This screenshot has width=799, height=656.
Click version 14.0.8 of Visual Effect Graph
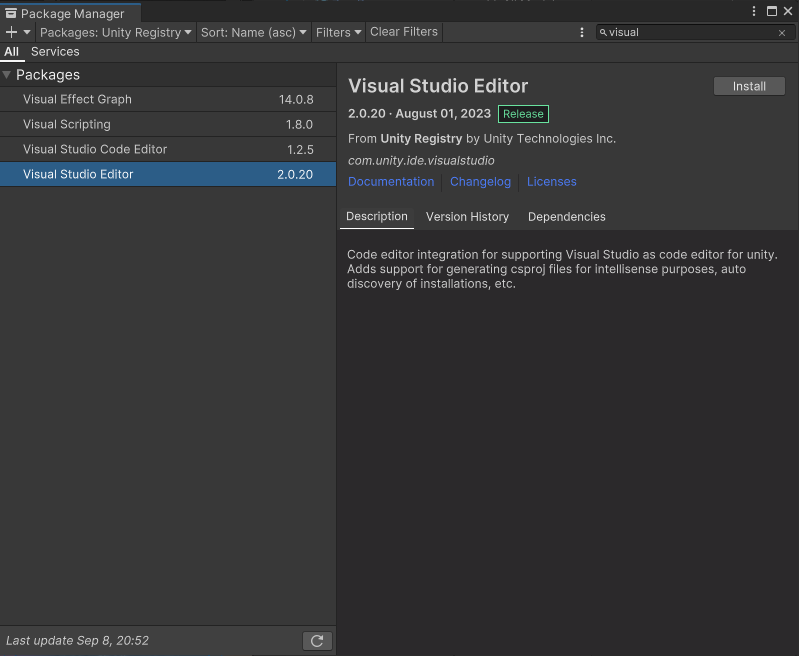pos(296,99)
